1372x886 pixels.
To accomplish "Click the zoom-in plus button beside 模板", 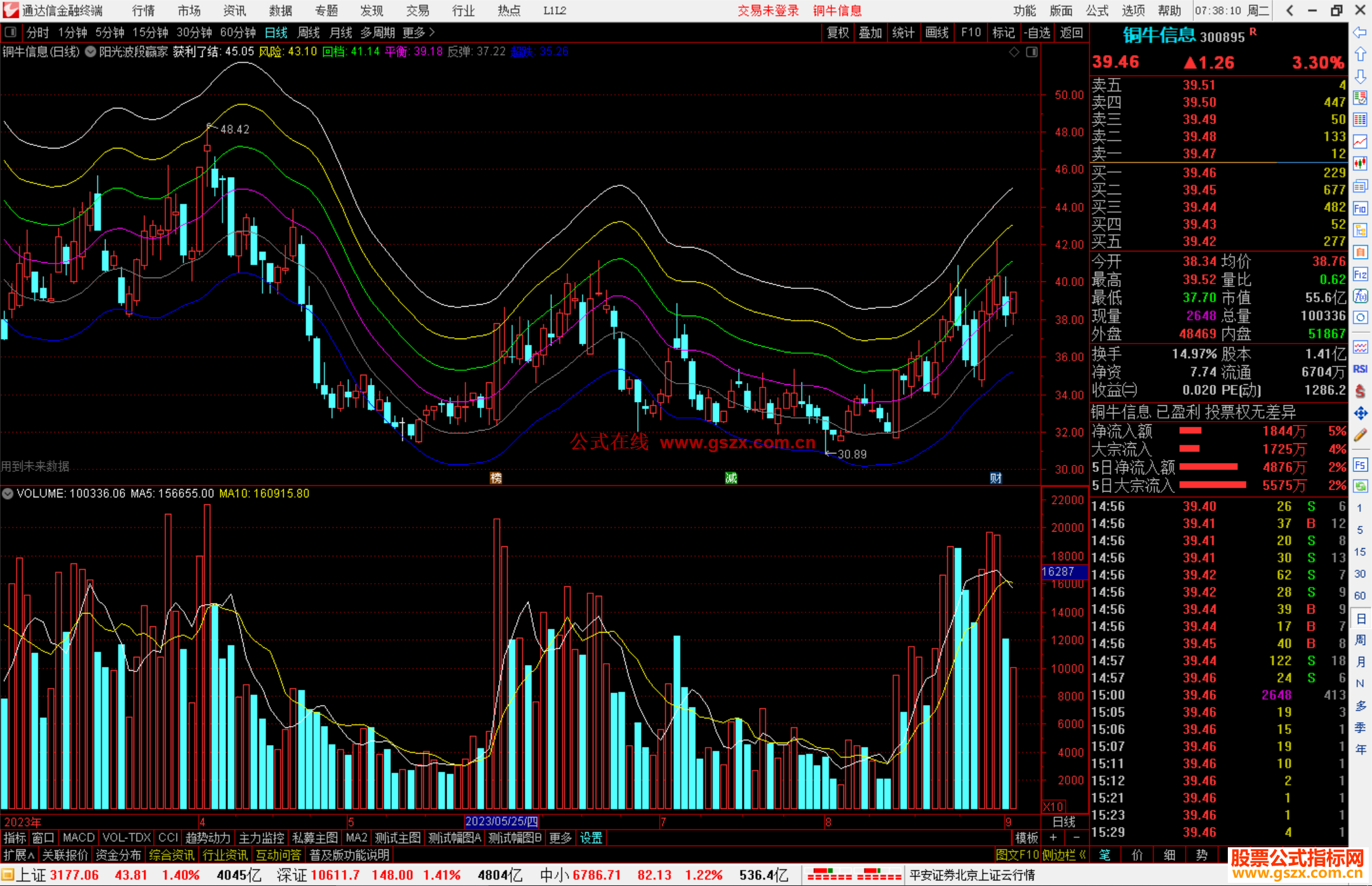I will click(1054, 838).
